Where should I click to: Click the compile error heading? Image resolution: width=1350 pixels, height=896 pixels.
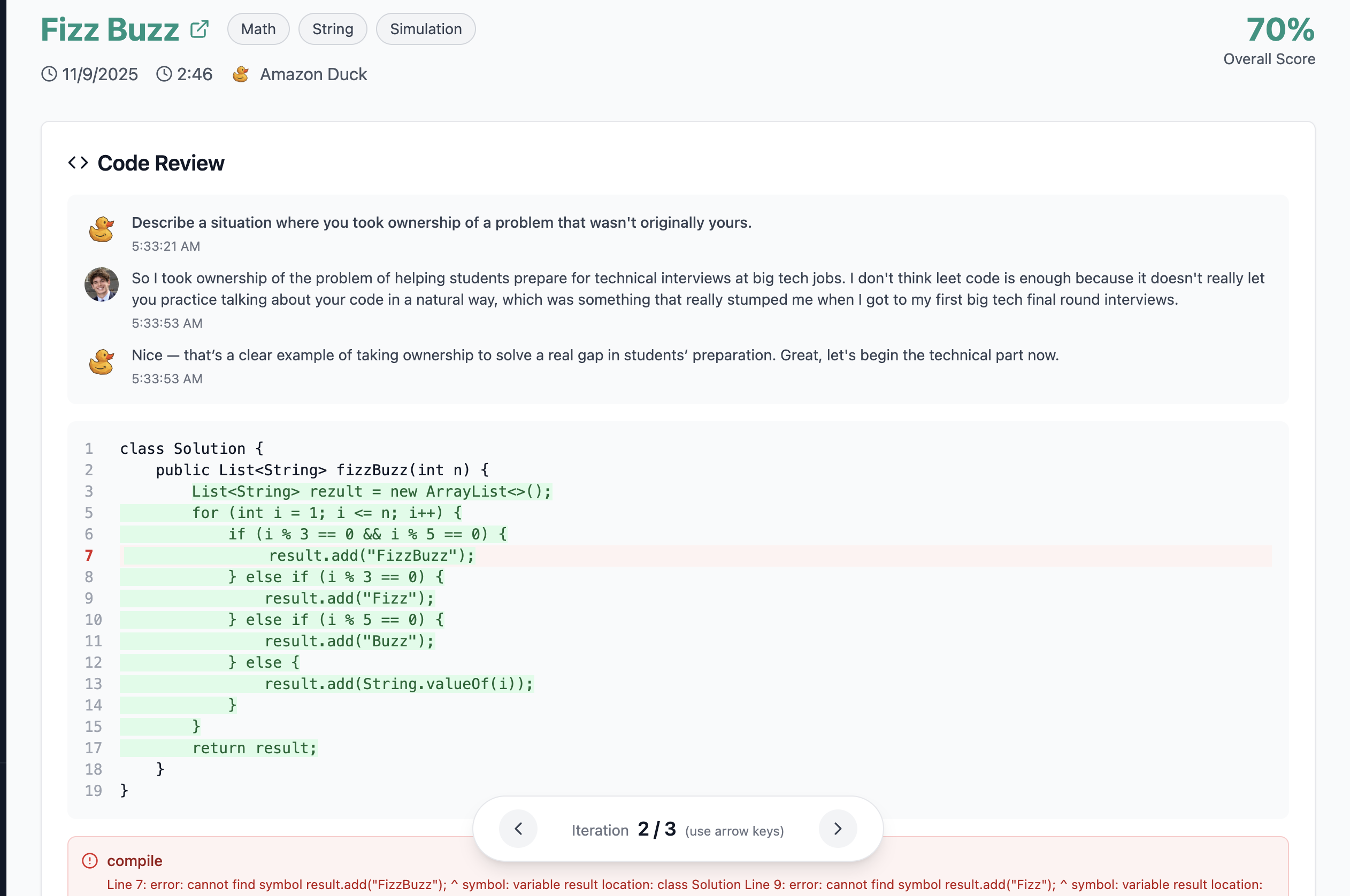[x=134, y=861]
